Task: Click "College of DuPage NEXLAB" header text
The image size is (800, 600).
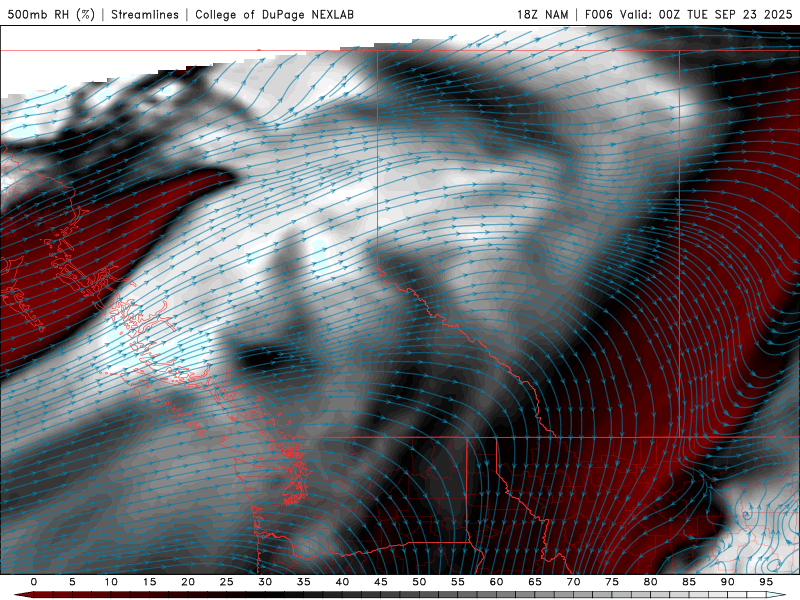Action: pyautogui.click(x=274, y=14)
